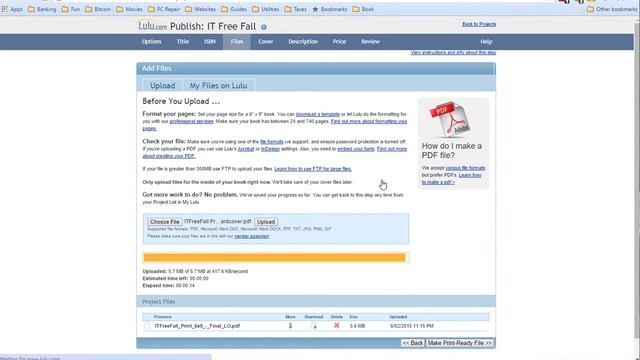Go to the Cover step
Screen dimensions: 640x360
click(x=265, y=42)
